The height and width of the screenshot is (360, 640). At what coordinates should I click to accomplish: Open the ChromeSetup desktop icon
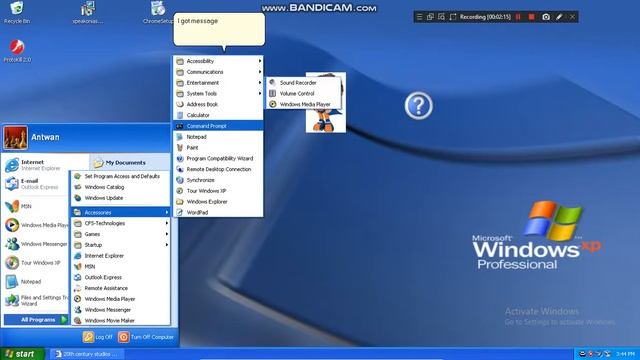[x=158, y=13]
